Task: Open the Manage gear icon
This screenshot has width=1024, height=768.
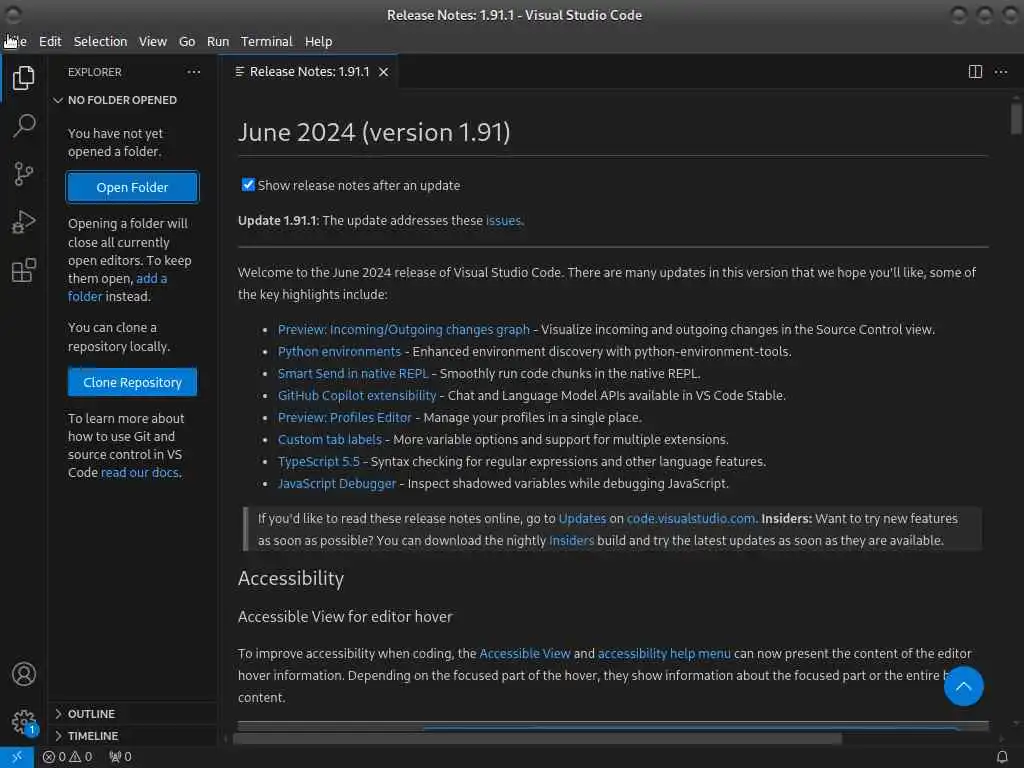Action: (x=24, y=722)
